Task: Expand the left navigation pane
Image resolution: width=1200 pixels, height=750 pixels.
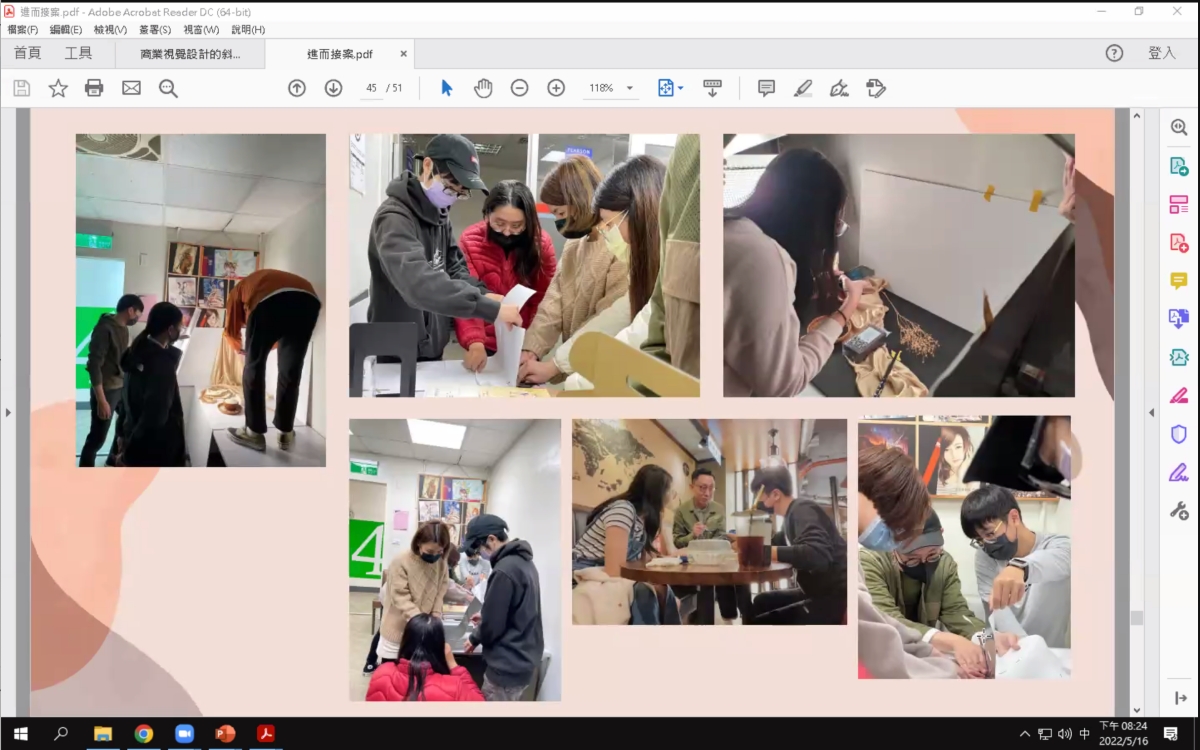Action: pos(8,412)
